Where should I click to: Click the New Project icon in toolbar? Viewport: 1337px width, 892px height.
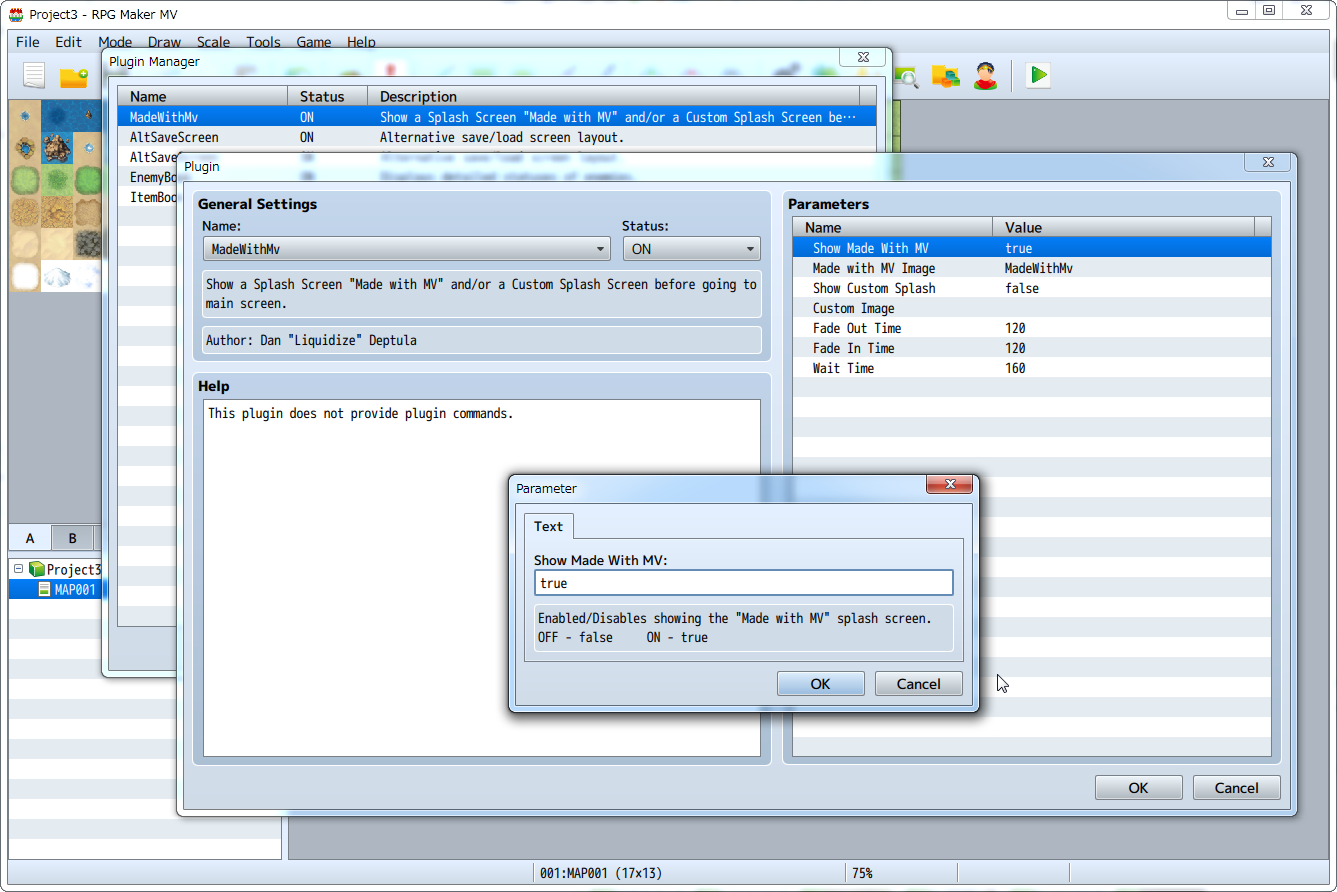click(35, 76)
